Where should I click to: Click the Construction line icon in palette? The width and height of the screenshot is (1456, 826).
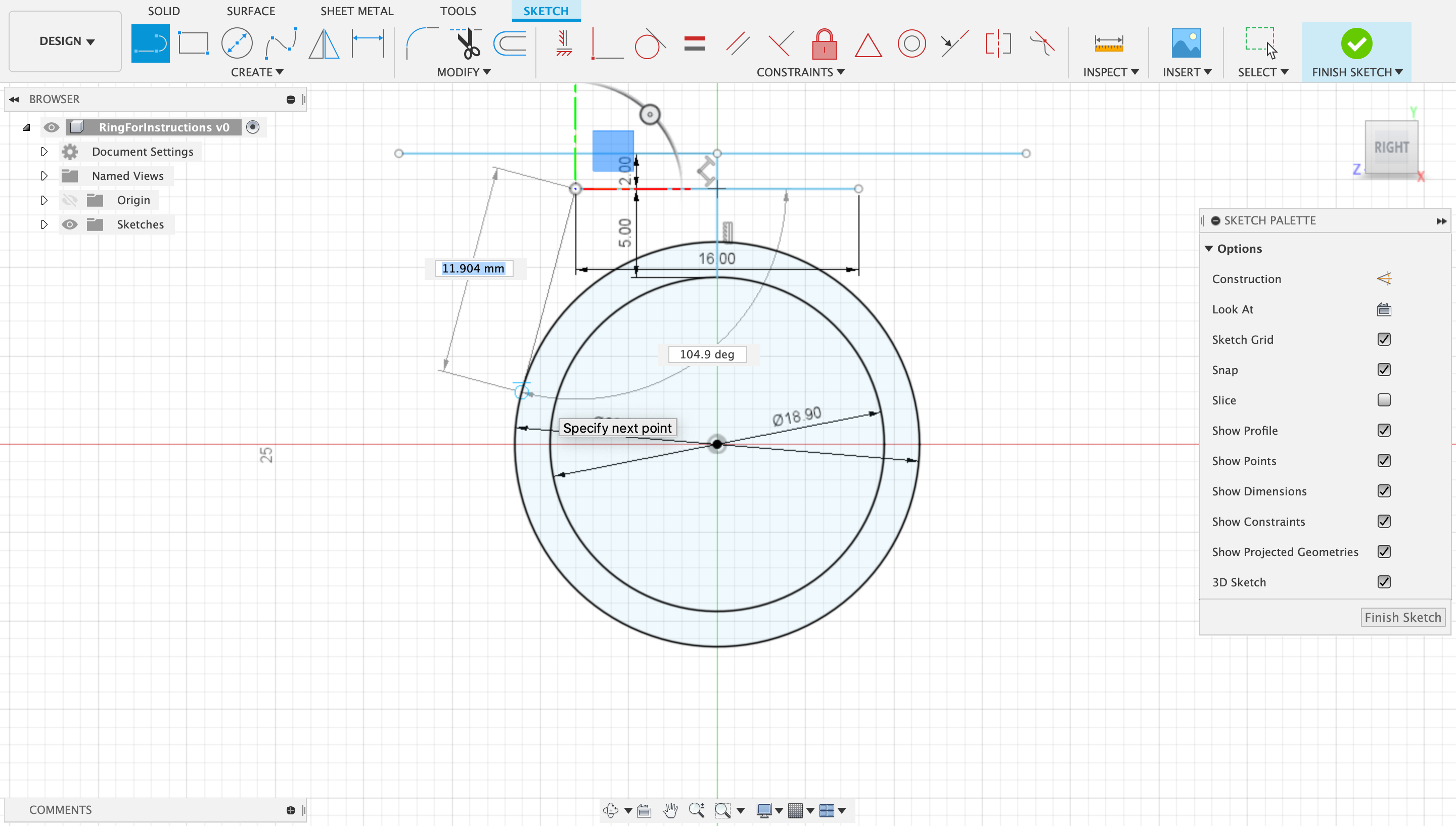coord(1383,279)
